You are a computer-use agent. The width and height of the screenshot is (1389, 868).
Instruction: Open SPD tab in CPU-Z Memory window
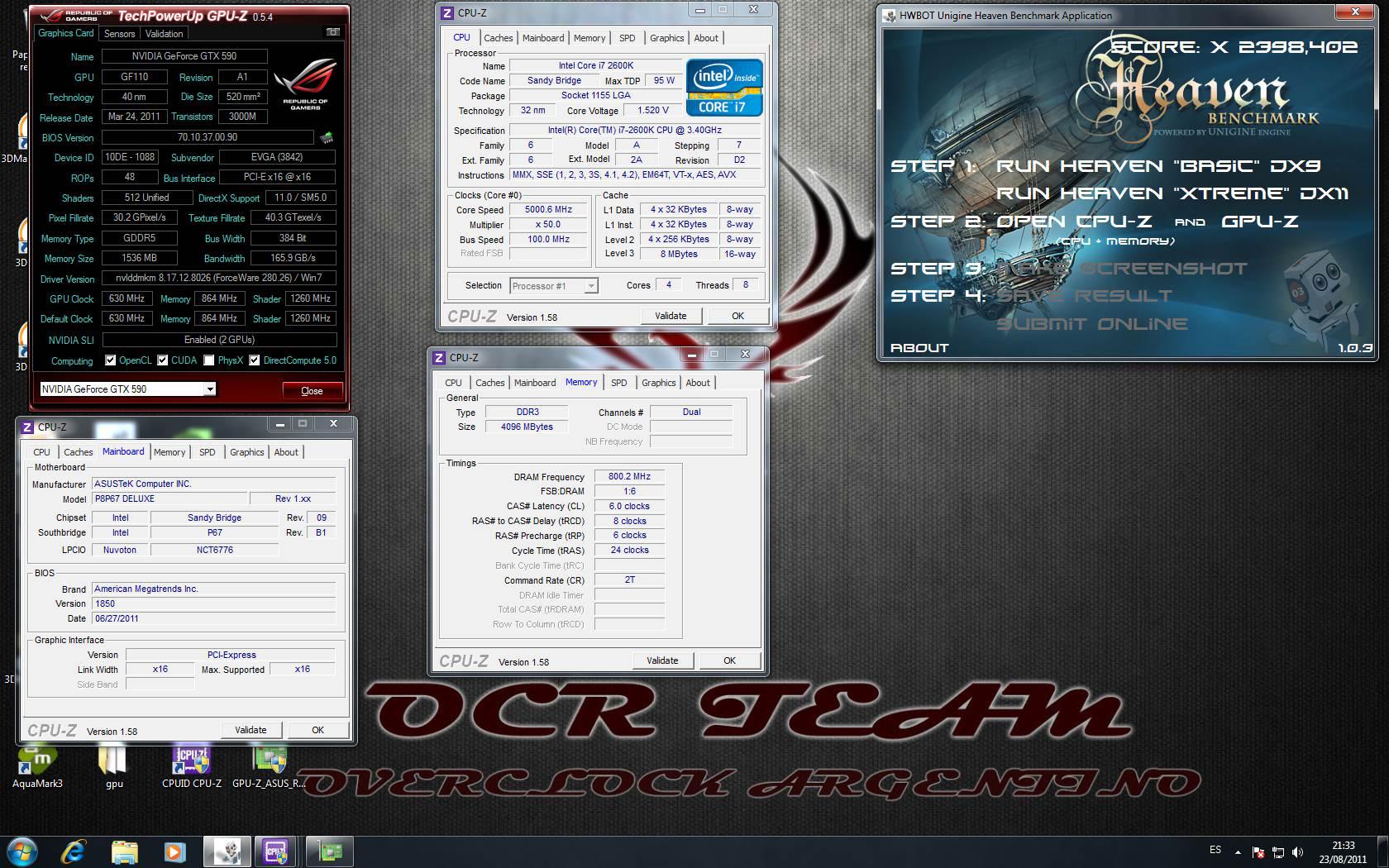pyautogui.click(x=618, y=383)
